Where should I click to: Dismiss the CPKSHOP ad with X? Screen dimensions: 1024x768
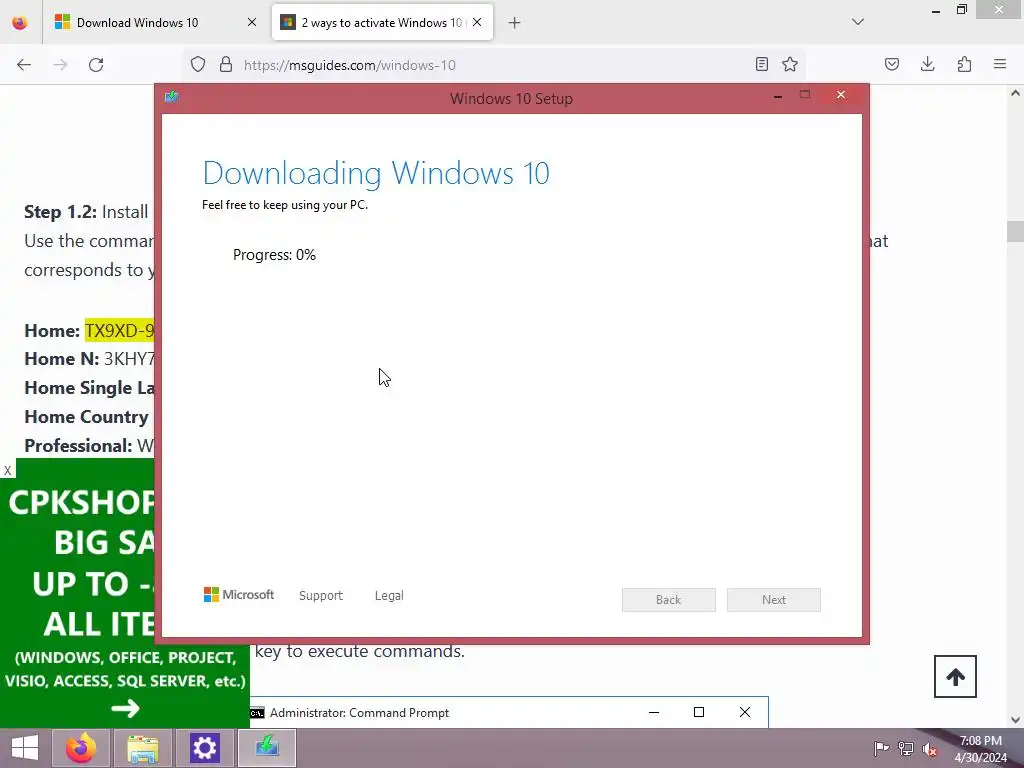pyautogui.click(x=8, y=470)
